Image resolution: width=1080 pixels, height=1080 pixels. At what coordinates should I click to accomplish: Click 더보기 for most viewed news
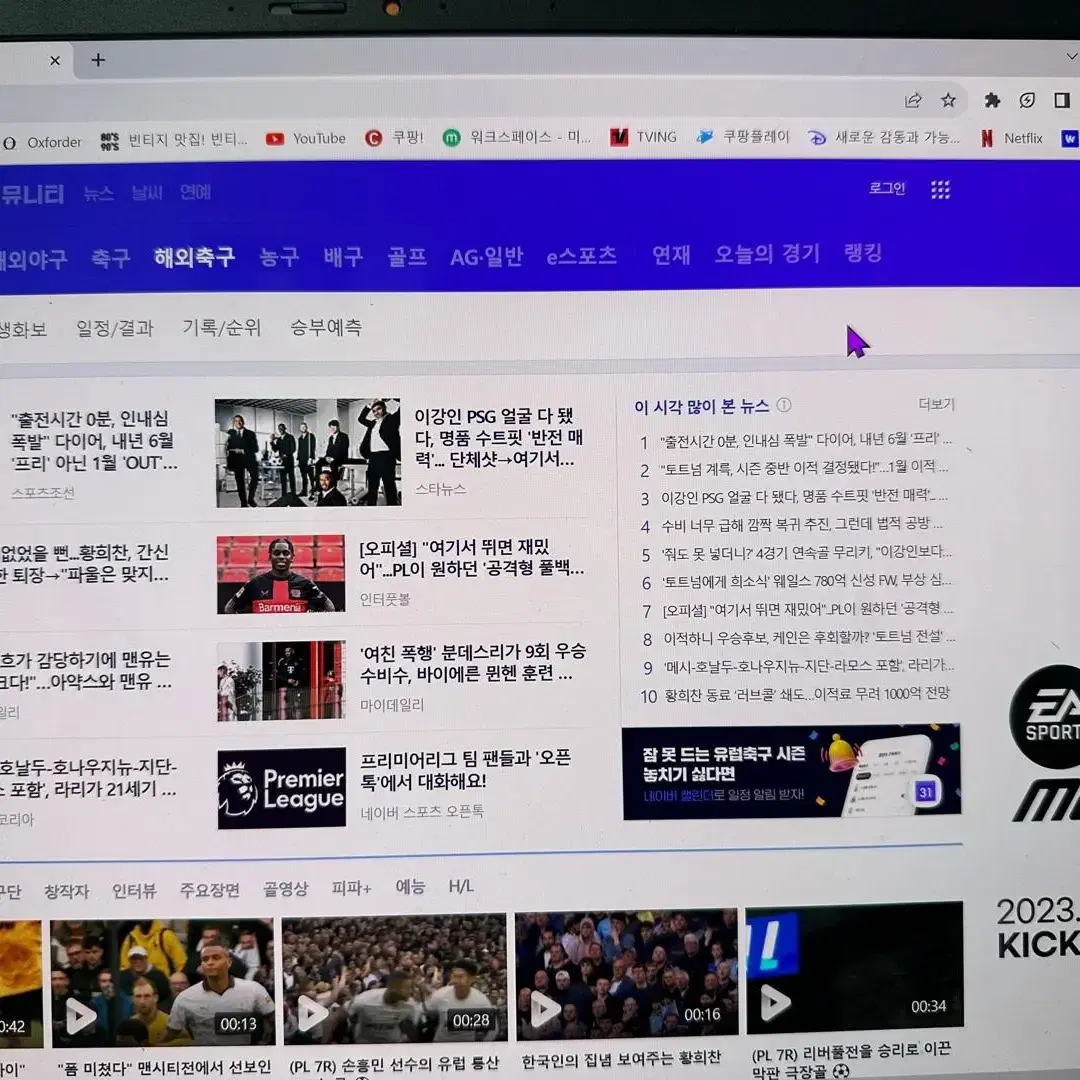pos(936,404)
